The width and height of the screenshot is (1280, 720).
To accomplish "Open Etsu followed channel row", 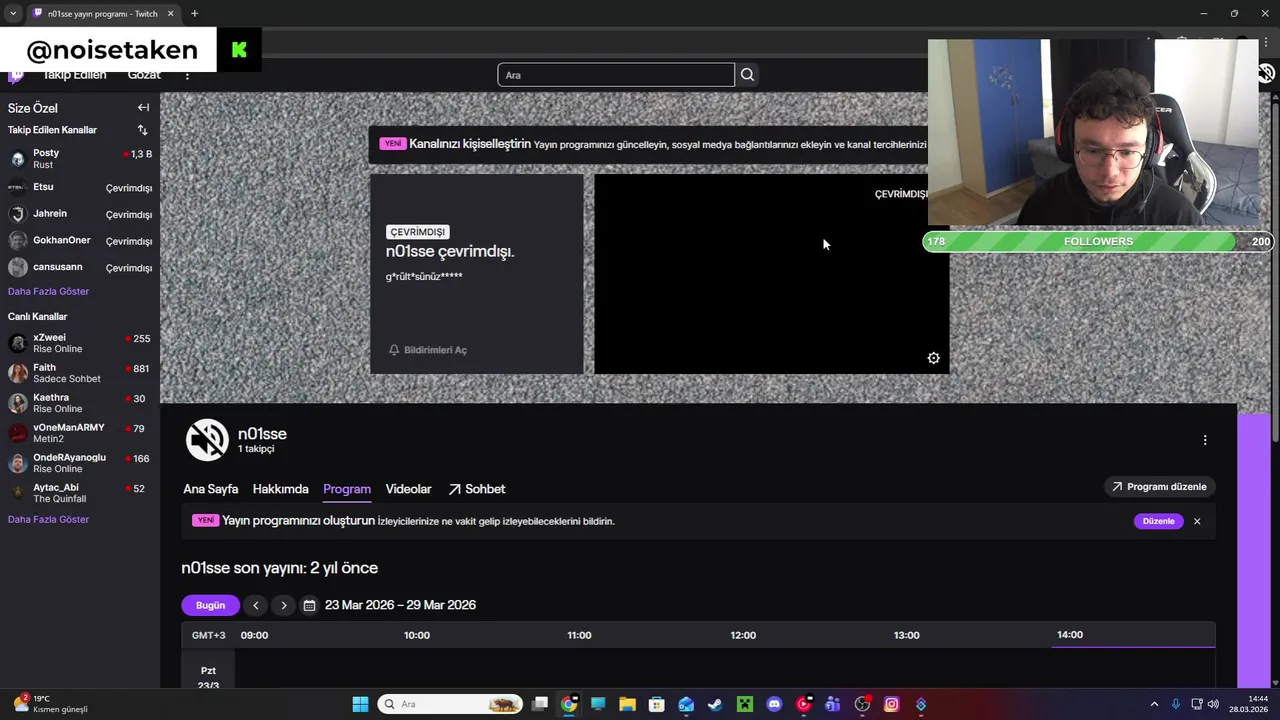I will [x=80, y=188].
